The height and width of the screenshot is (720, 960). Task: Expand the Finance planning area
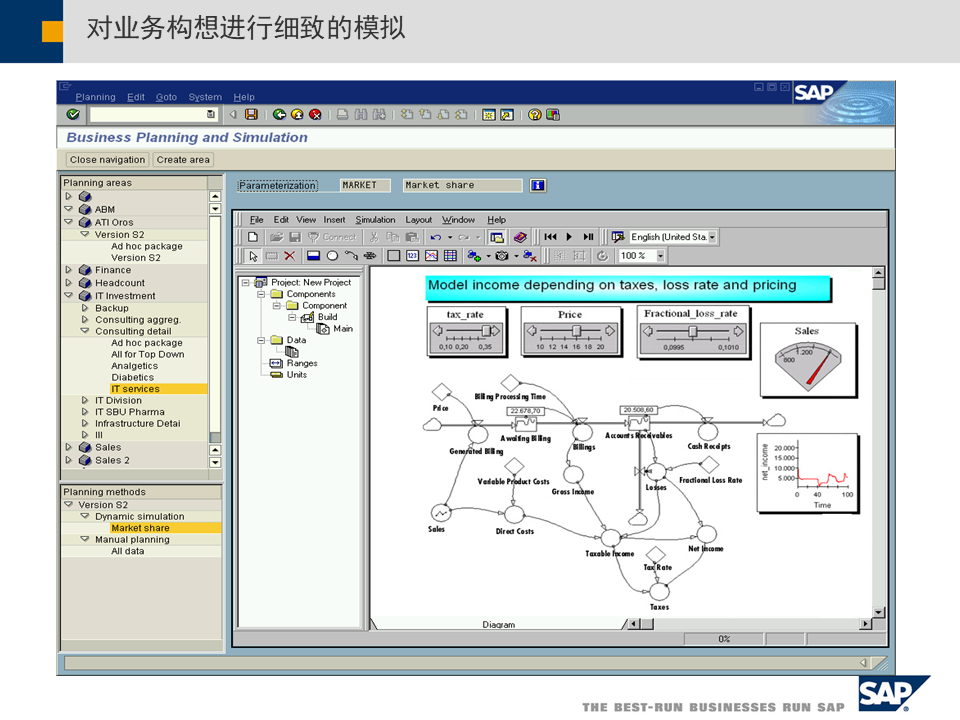(x=69, y=269)
